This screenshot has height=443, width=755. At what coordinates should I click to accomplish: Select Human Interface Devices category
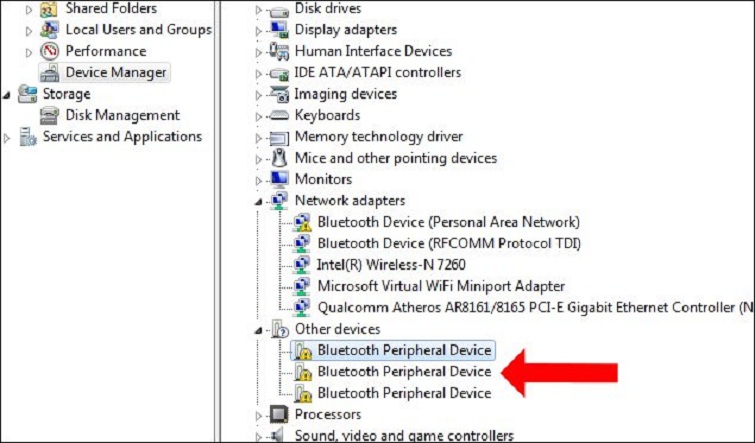point(373,51)
